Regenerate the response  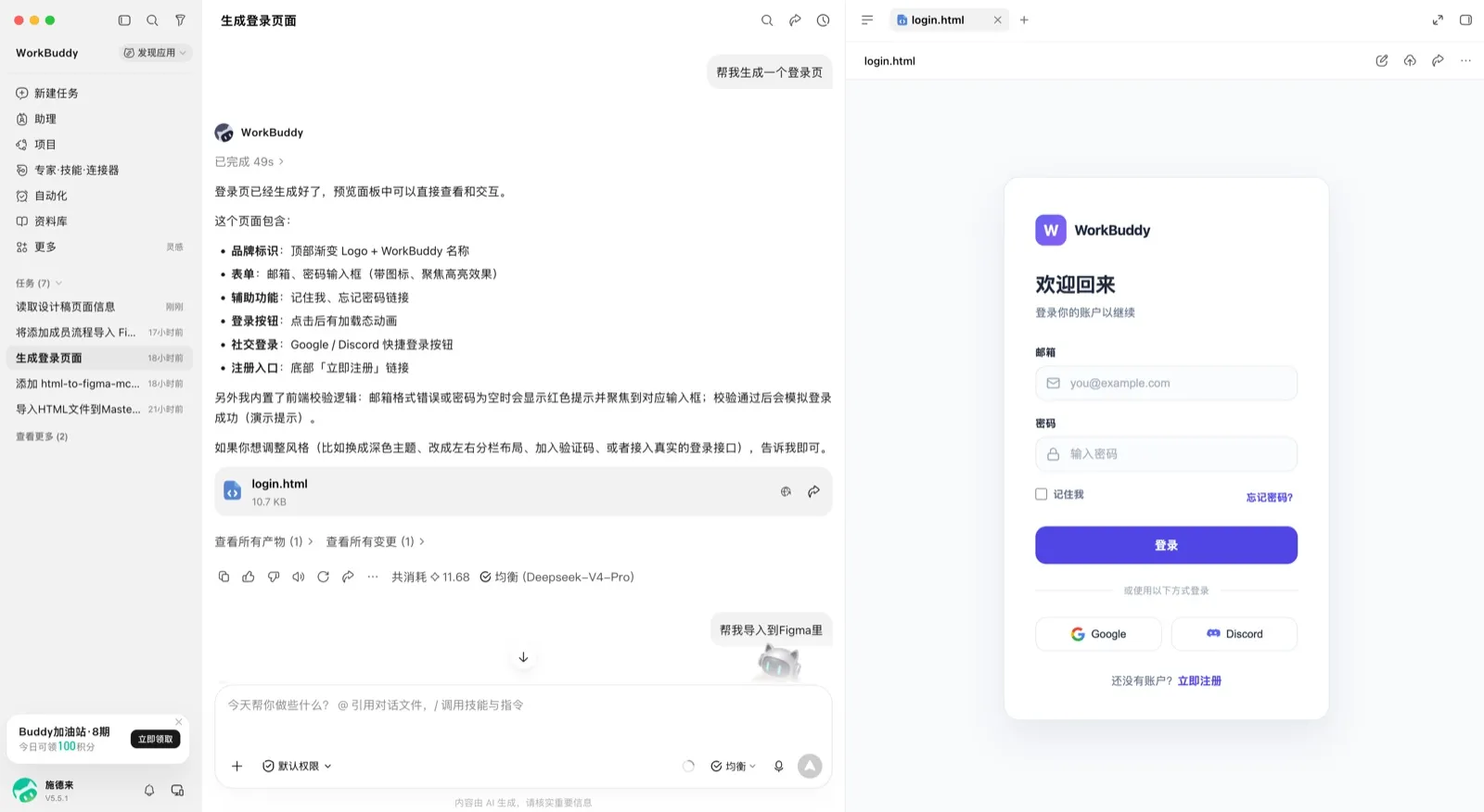pyautogui.click(x=323, y=577)
